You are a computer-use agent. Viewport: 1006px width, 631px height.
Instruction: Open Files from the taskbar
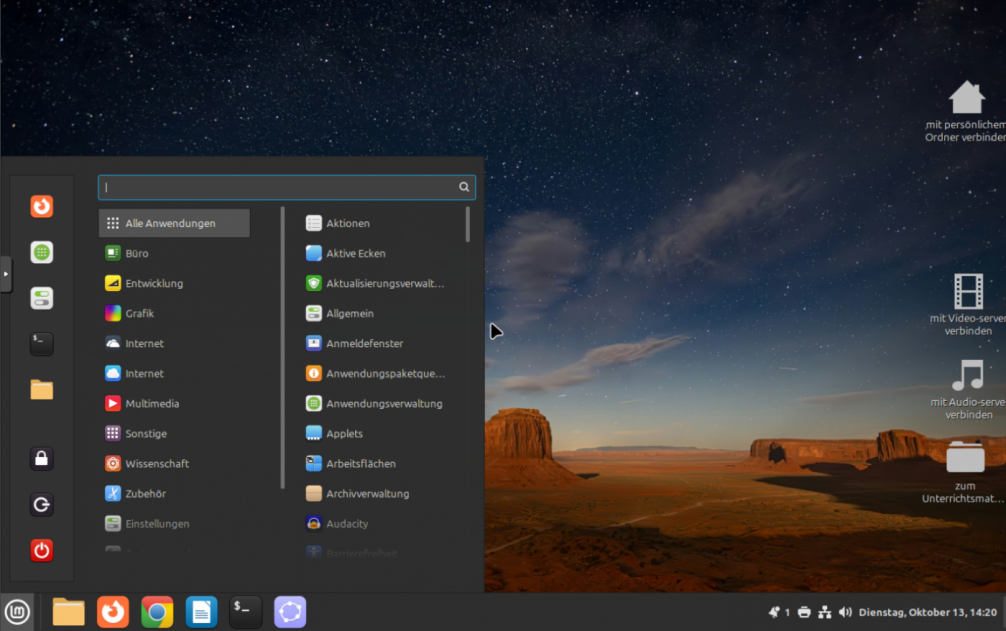[x=69, y=612]
